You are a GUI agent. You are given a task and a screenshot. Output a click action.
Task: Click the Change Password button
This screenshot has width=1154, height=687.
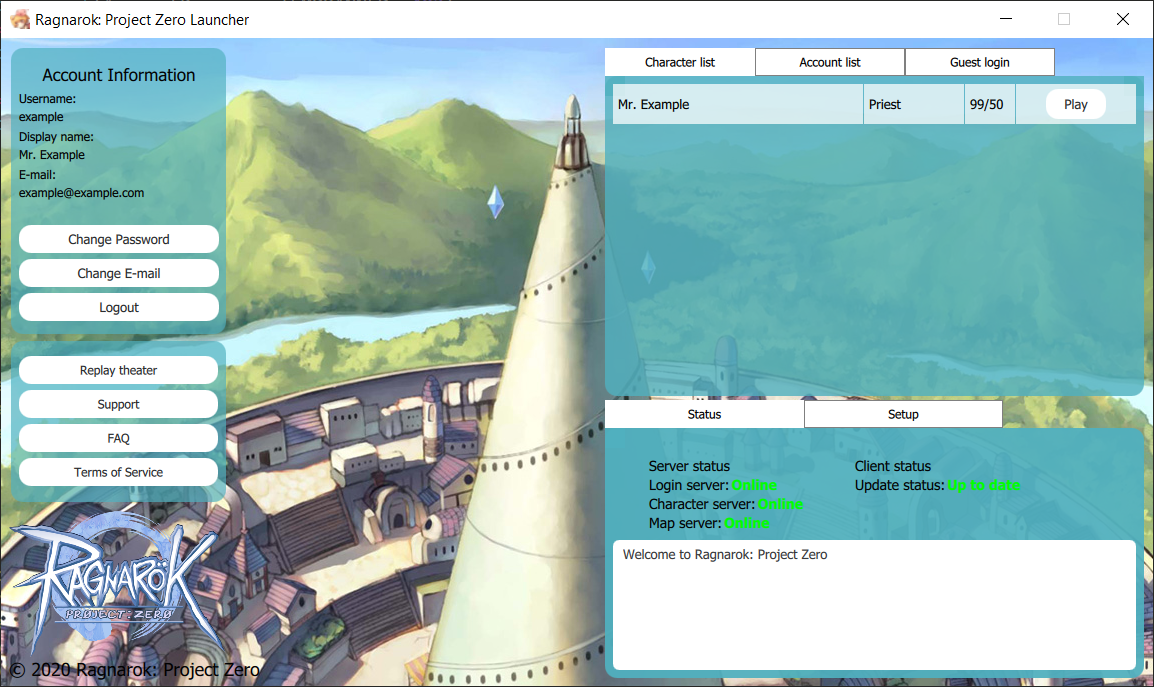[x=118, y=239]
